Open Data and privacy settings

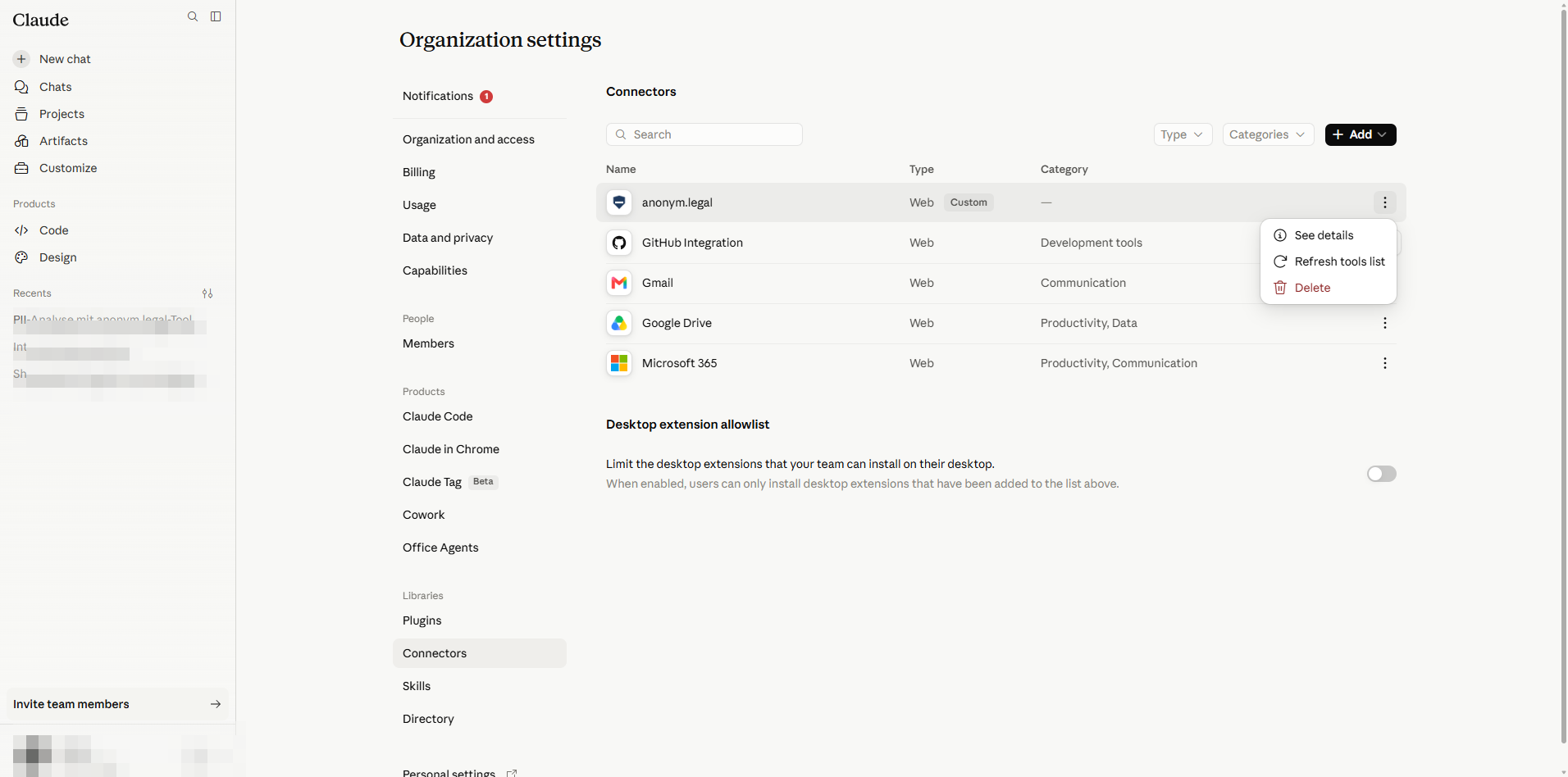480,238
